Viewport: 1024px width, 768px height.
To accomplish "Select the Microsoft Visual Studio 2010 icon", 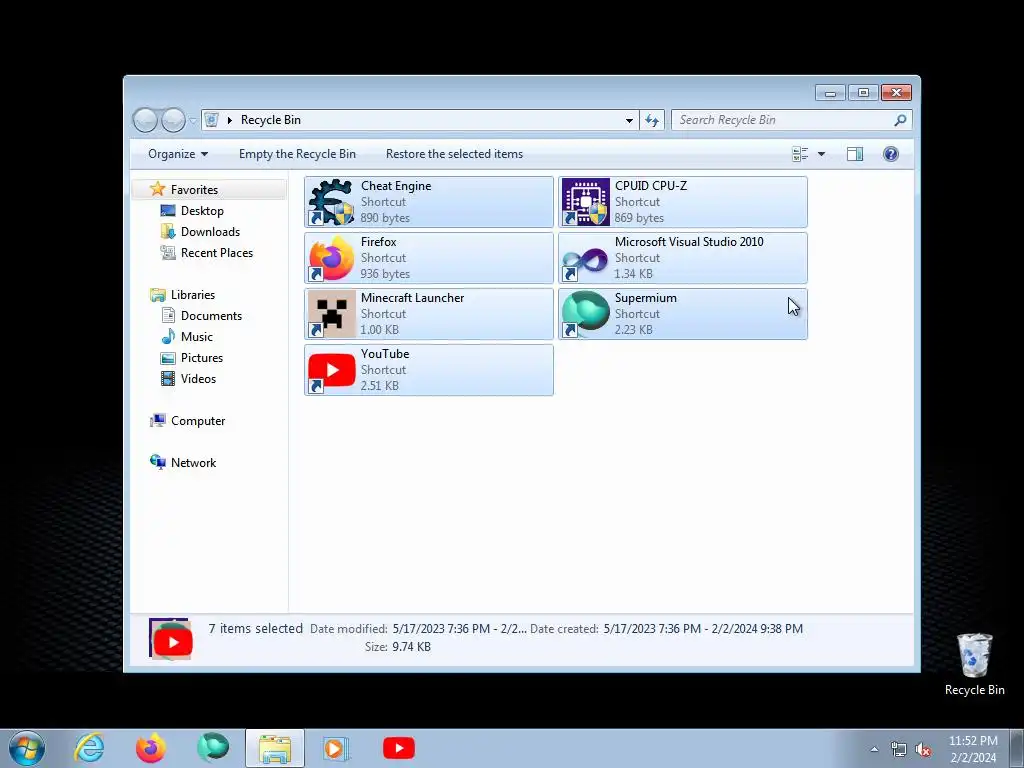I will [585, 259].
